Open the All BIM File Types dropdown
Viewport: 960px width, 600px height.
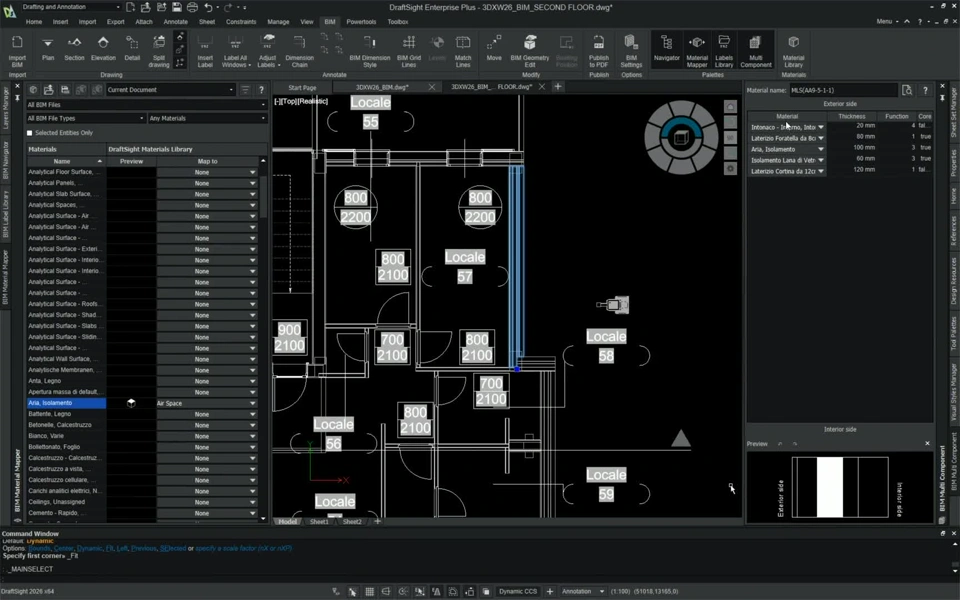pos(85,118)
